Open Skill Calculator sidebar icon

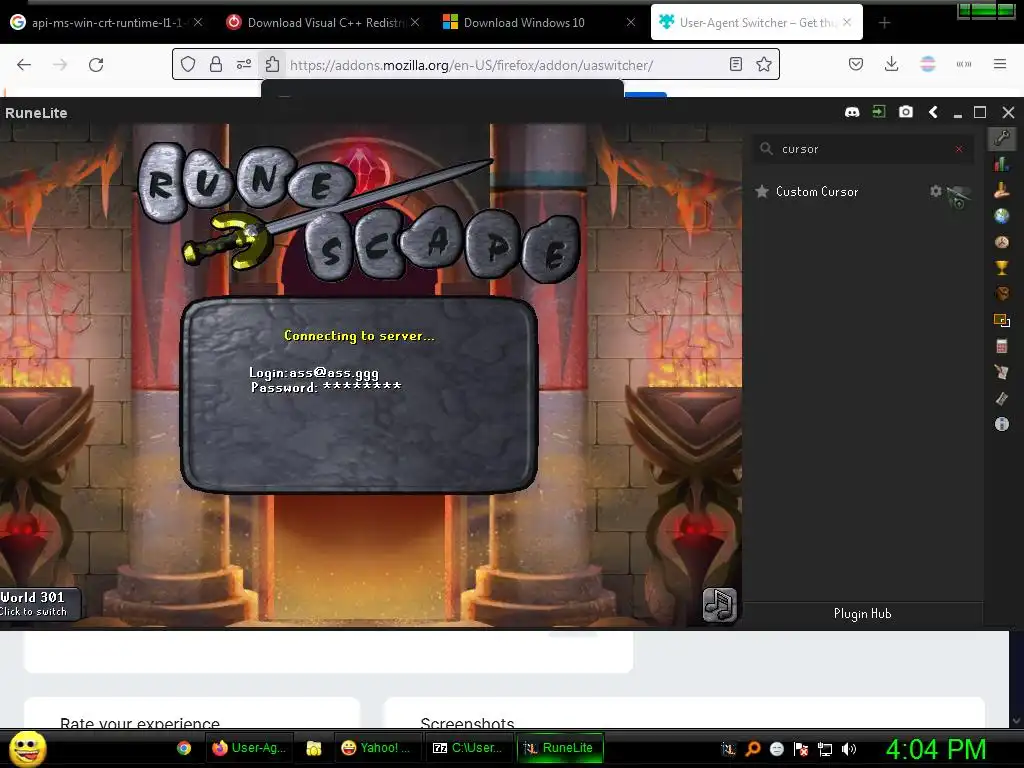[x=1002, y=346]
